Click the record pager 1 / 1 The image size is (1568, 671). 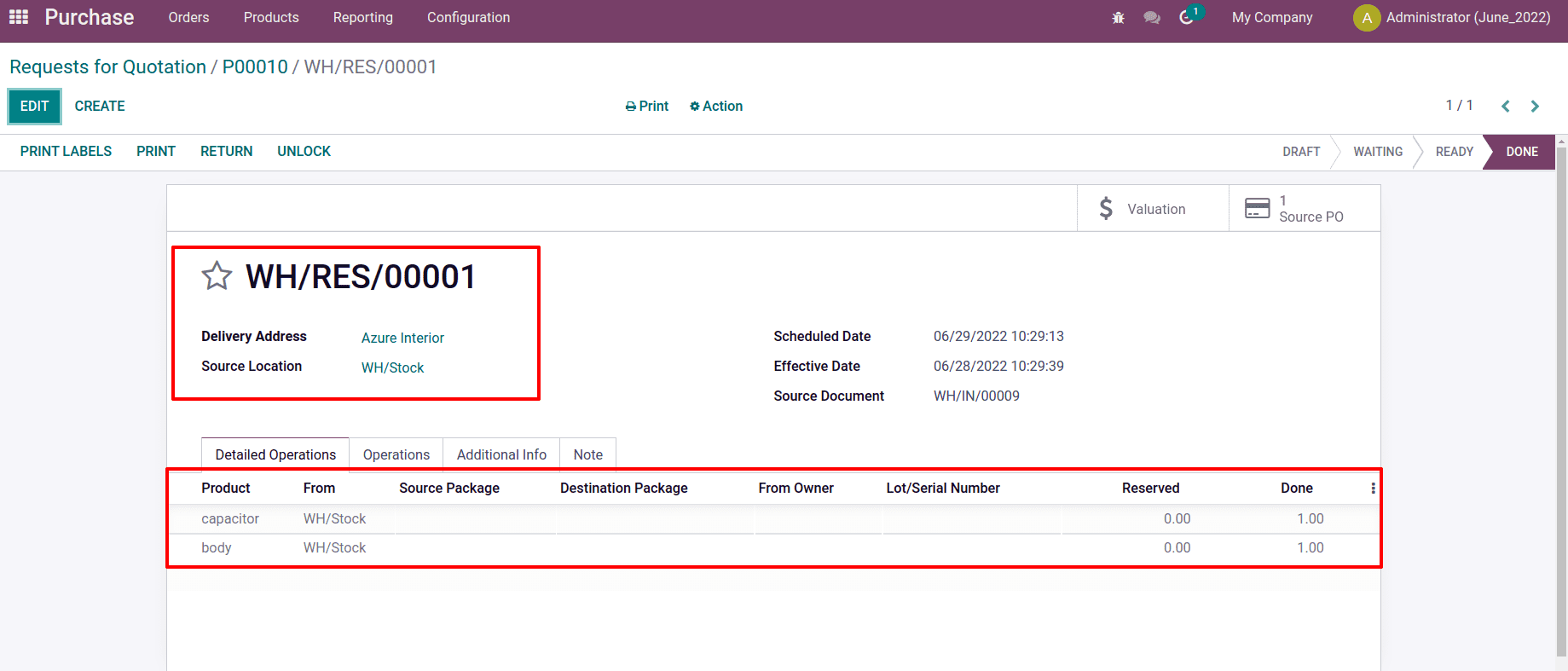coord(1459,105)
